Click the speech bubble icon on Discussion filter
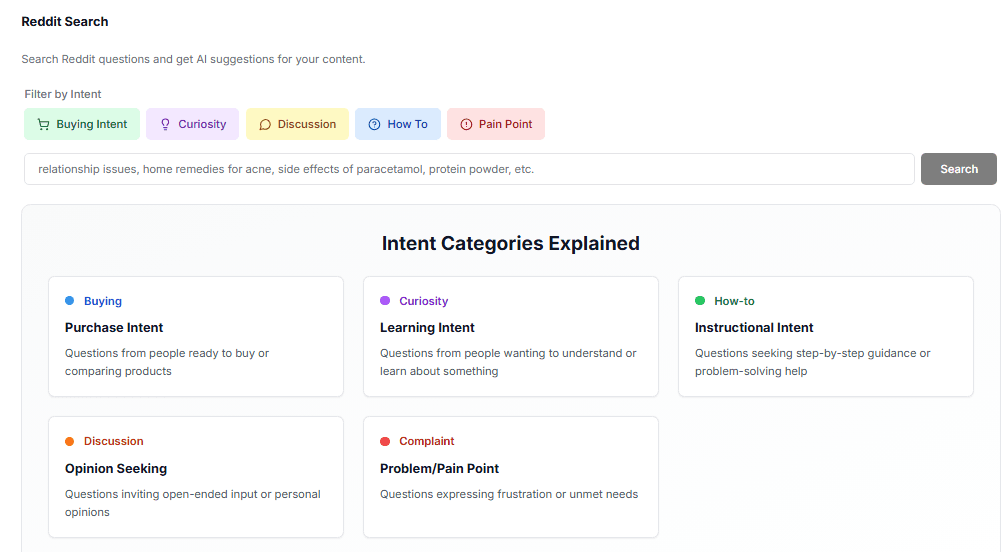This screenshot has height=552, width=1006. [x=265, y=125]
